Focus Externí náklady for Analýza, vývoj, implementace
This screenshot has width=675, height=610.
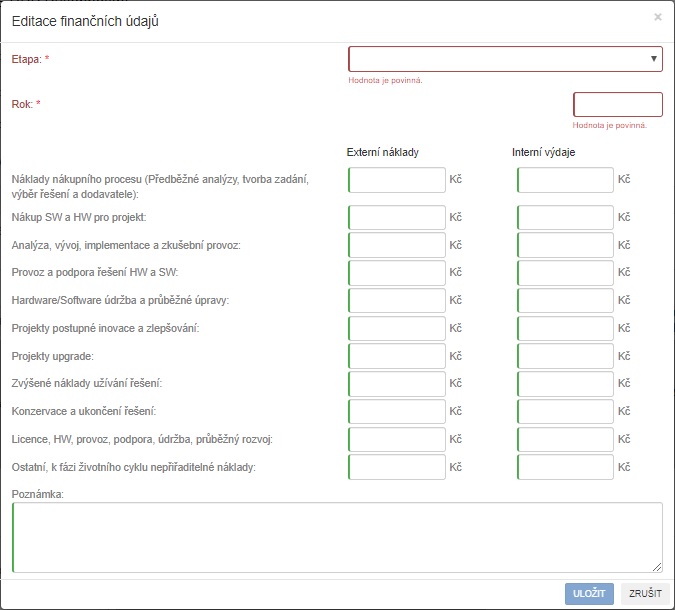pyautogui.click(x=397, y=245)
